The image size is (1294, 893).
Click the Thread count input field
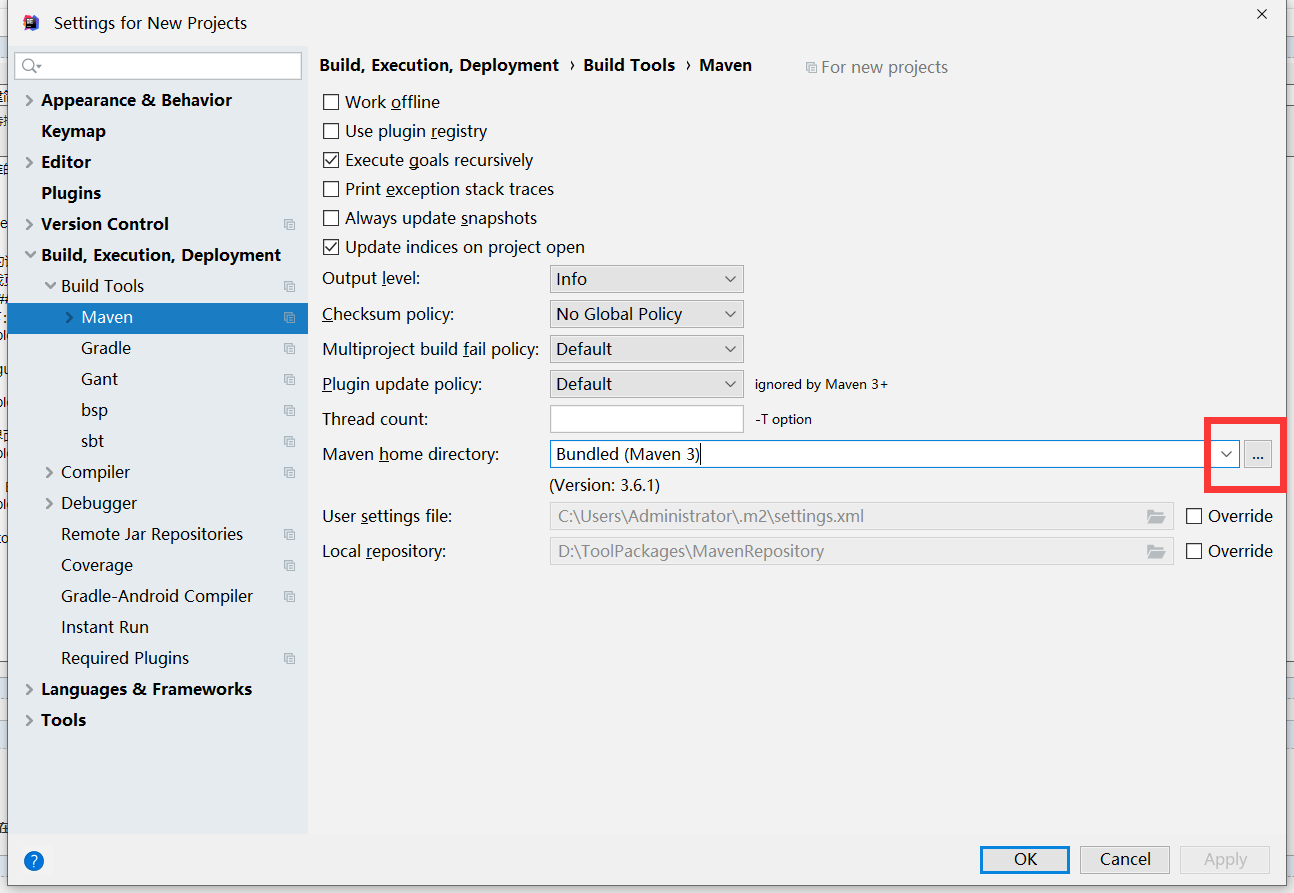point(646,419)
